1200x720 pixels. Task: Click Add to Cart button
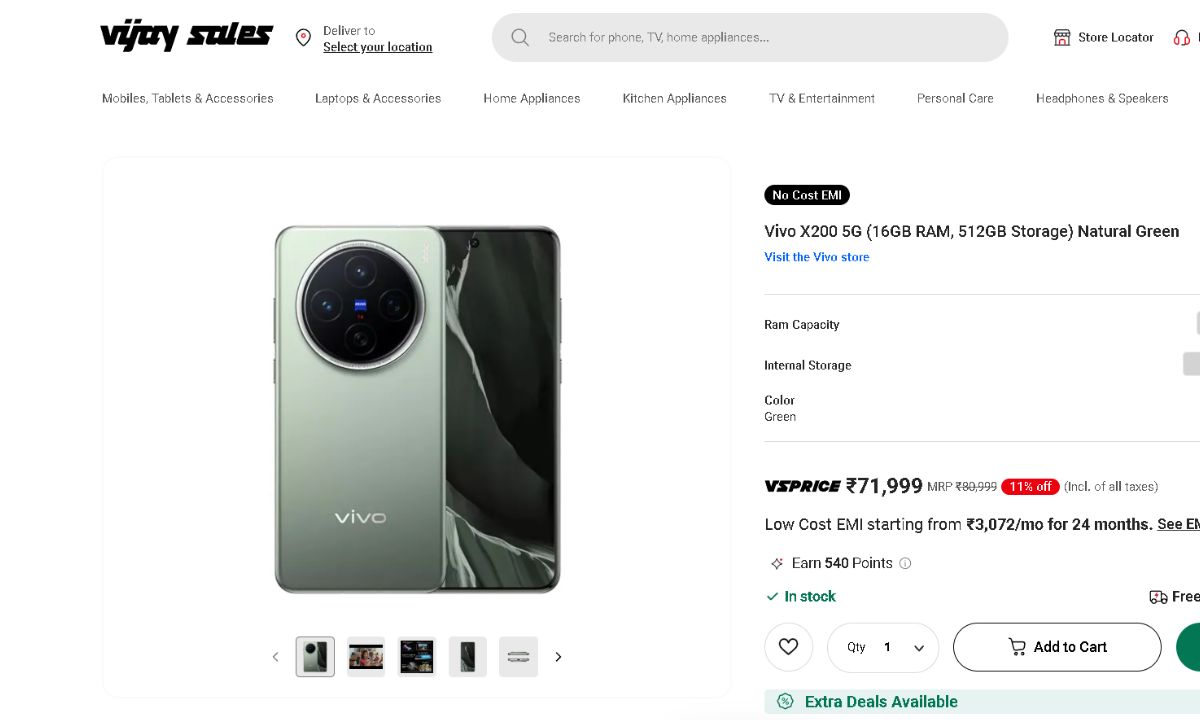[x=1057, y=647]
